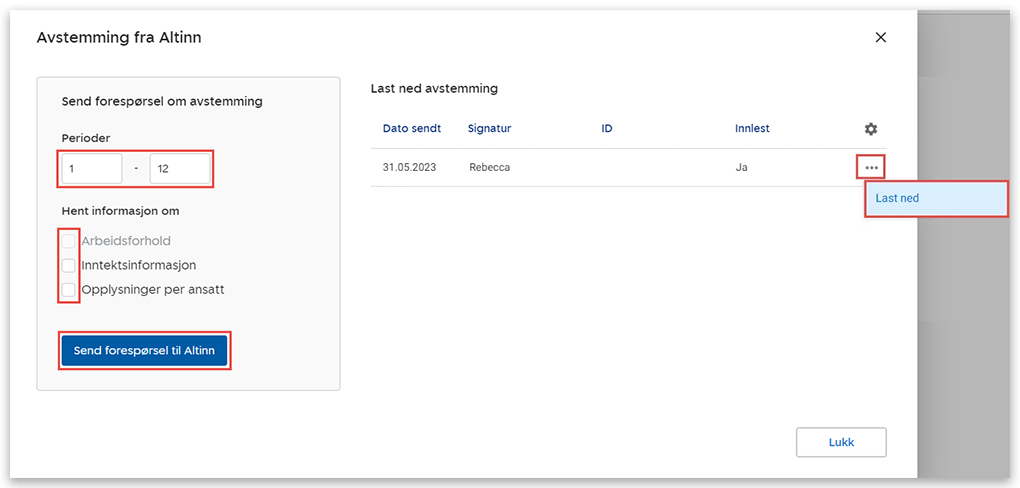
Task: Click the Lukk button
Action: (841, 442)
